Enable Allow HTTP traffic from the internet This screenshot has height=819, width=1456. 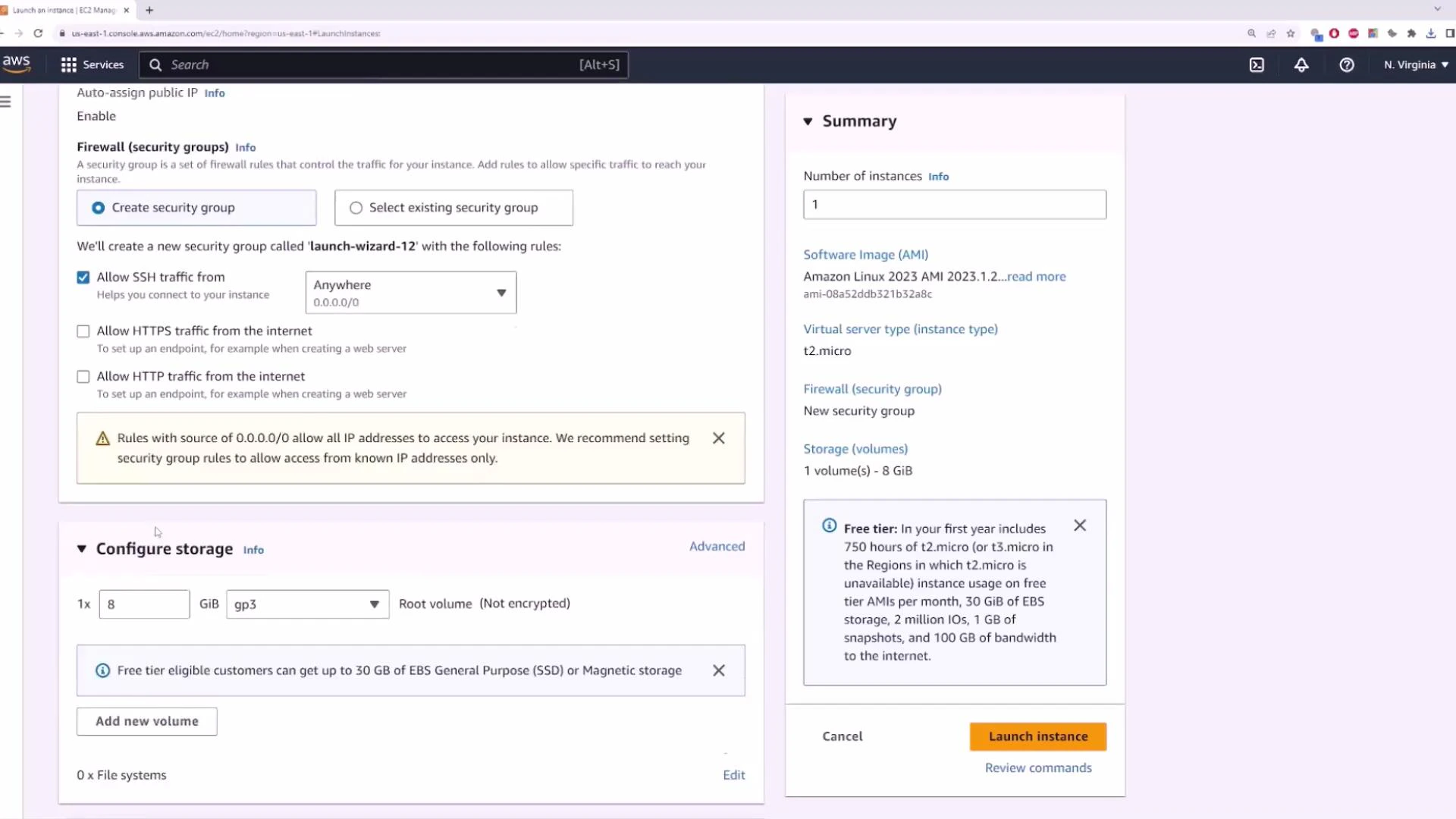[83, 376]
